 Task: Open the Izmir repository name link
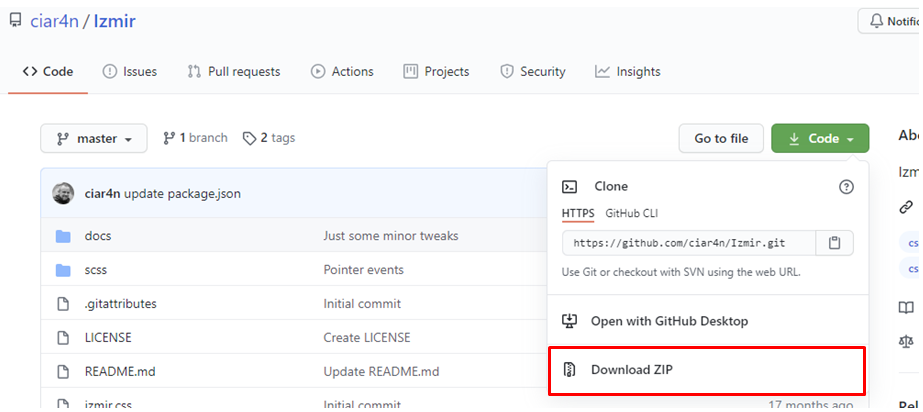click(x=115, y=22)
